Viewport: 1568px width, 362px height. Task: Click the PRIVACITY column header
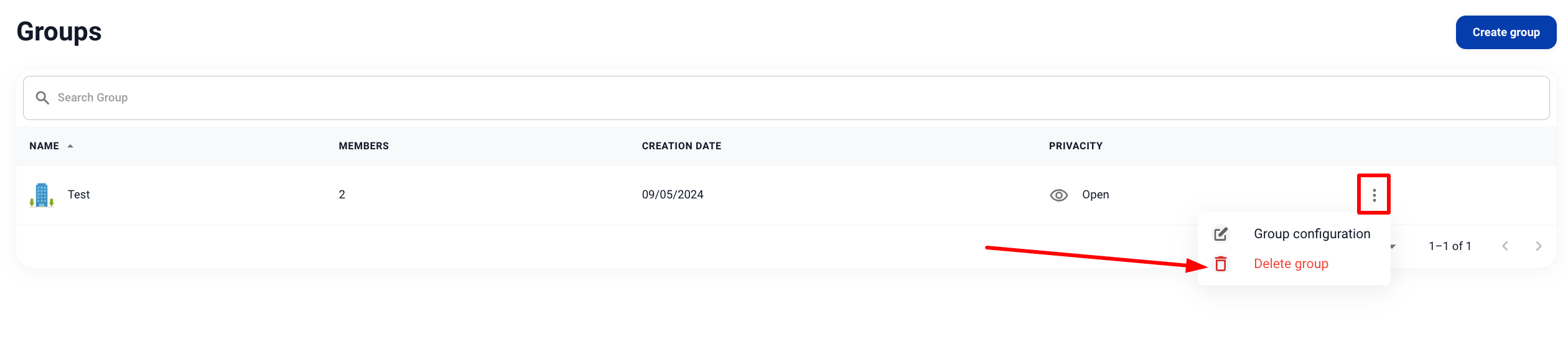[1075, 146]
